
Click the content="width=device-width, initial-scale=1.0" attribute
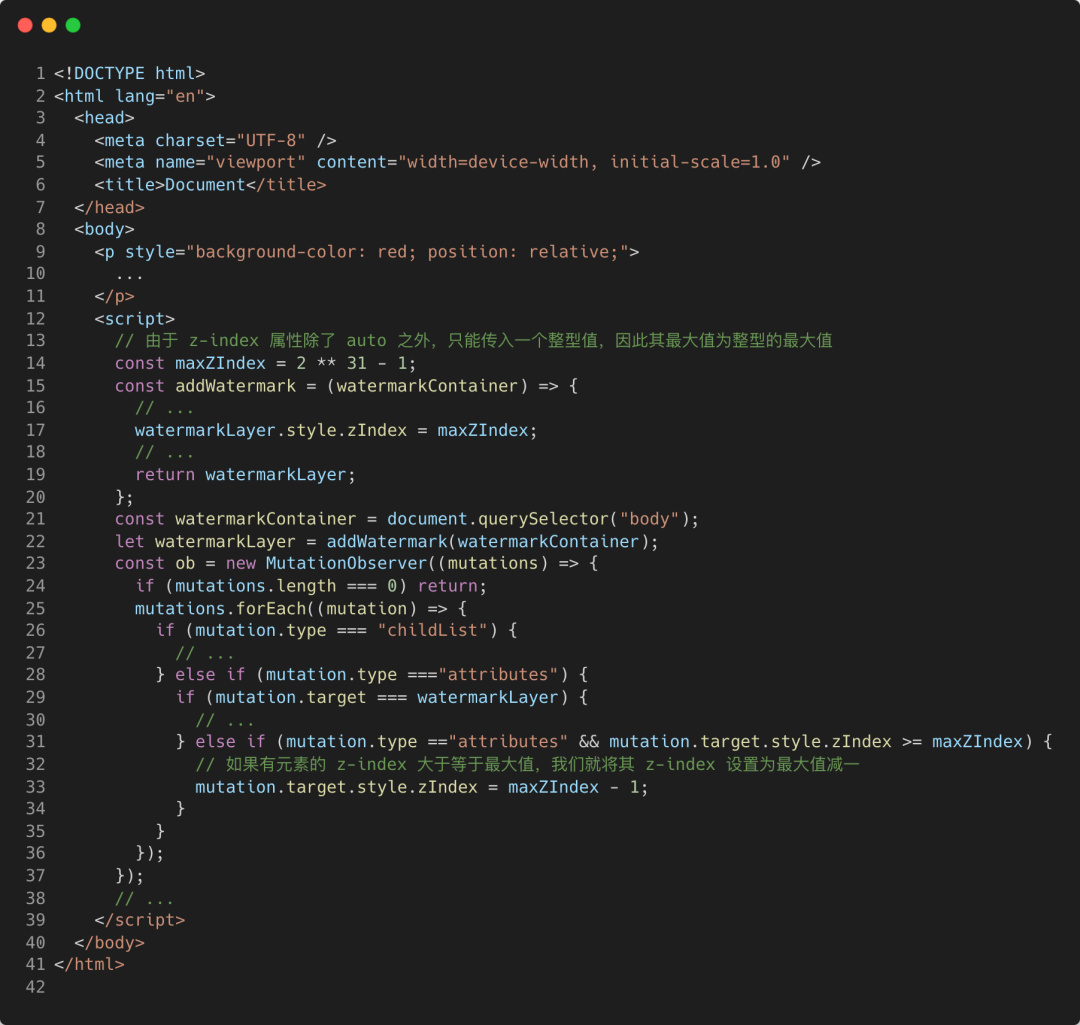point(553,163)
